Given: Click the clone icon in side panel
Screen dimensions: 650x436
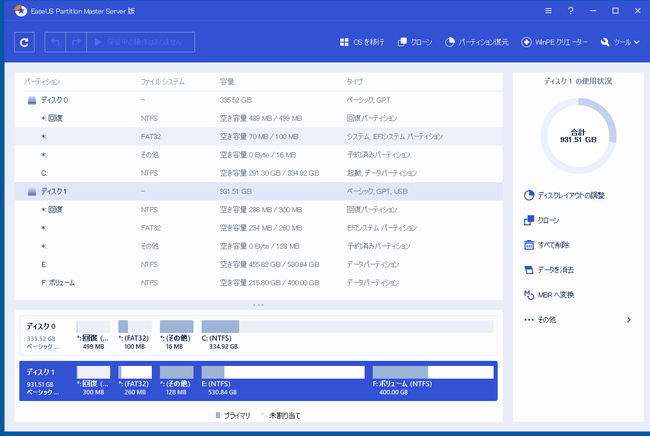Looking at the screenshot, I should point(529,220).
